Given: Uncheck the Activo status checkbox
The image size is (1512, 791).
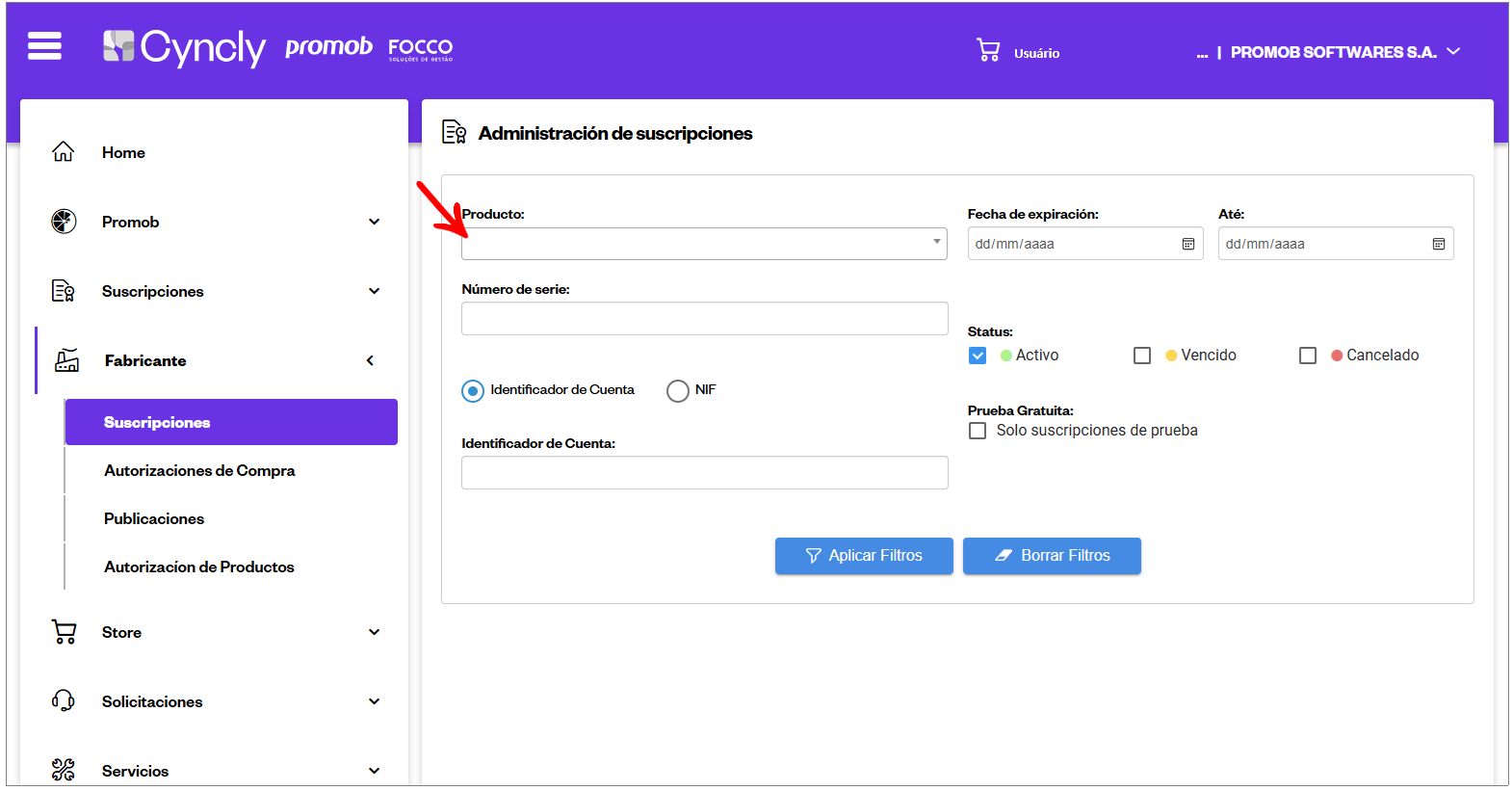Looking at the screenshot, I should click(x=978, y=356).
